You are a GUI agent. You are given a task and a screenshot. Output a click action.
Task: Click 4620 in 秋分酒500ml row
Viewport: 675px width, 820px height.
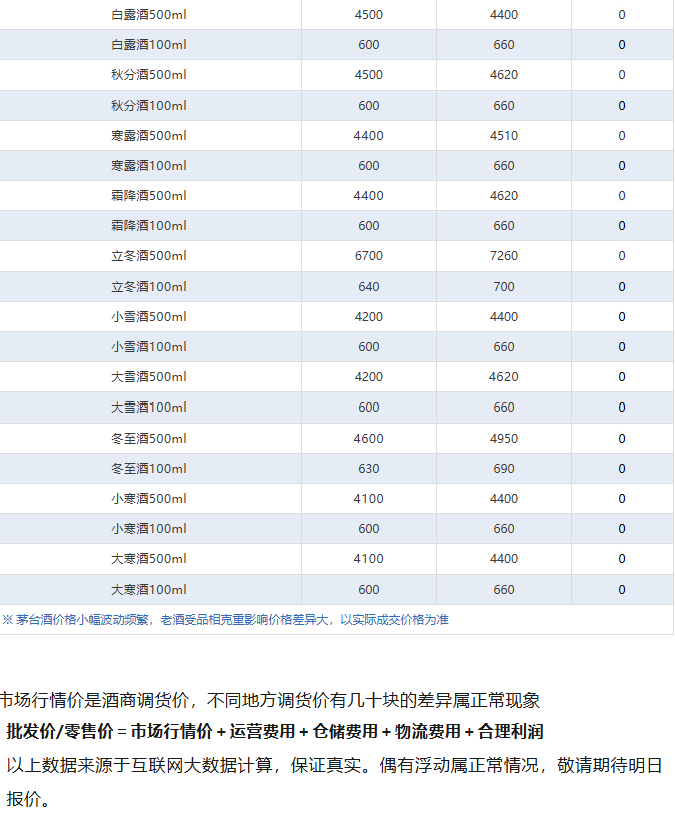point(504,75)
